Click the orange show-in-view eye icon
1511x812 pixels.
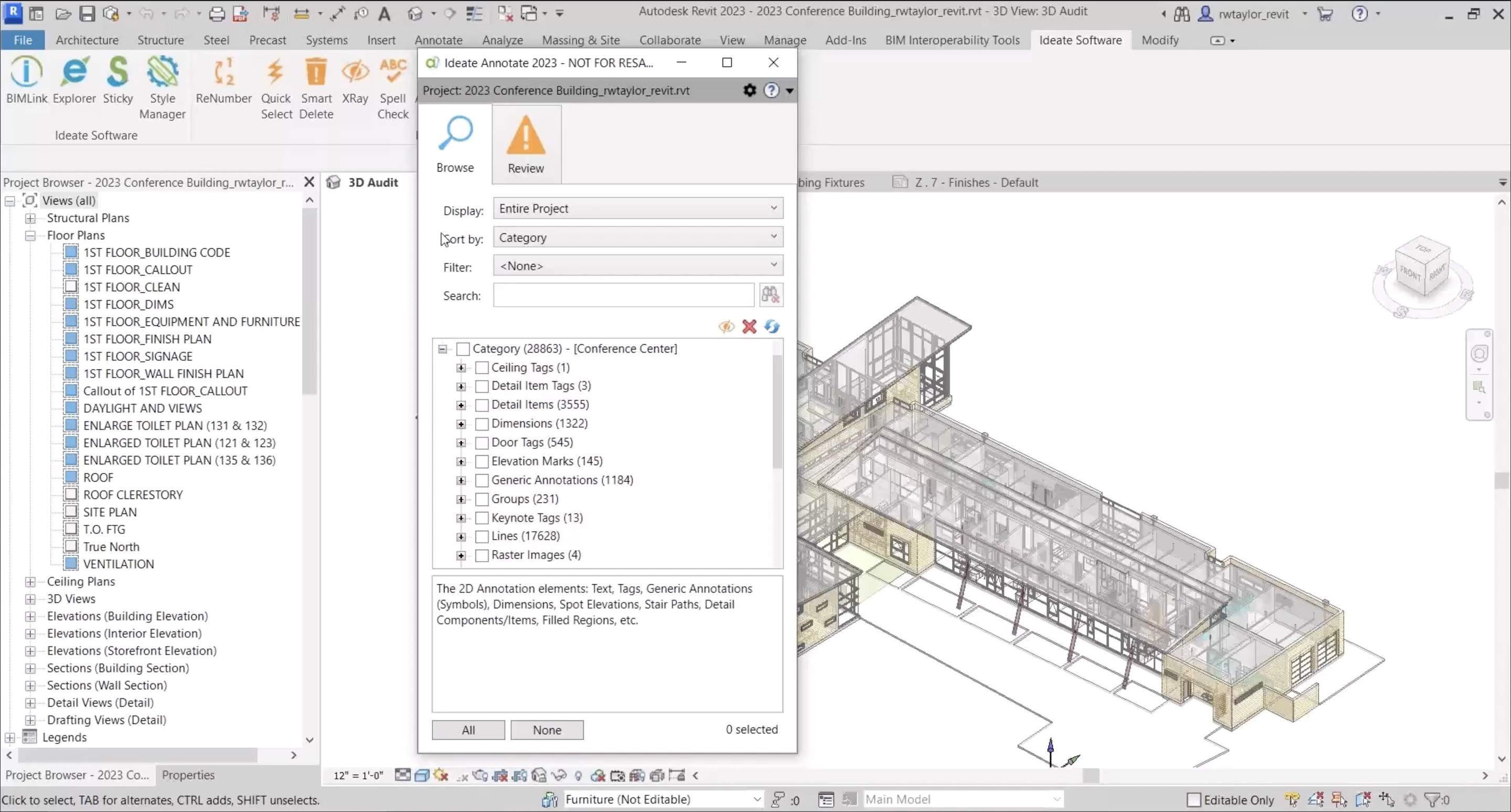point(726,327)
